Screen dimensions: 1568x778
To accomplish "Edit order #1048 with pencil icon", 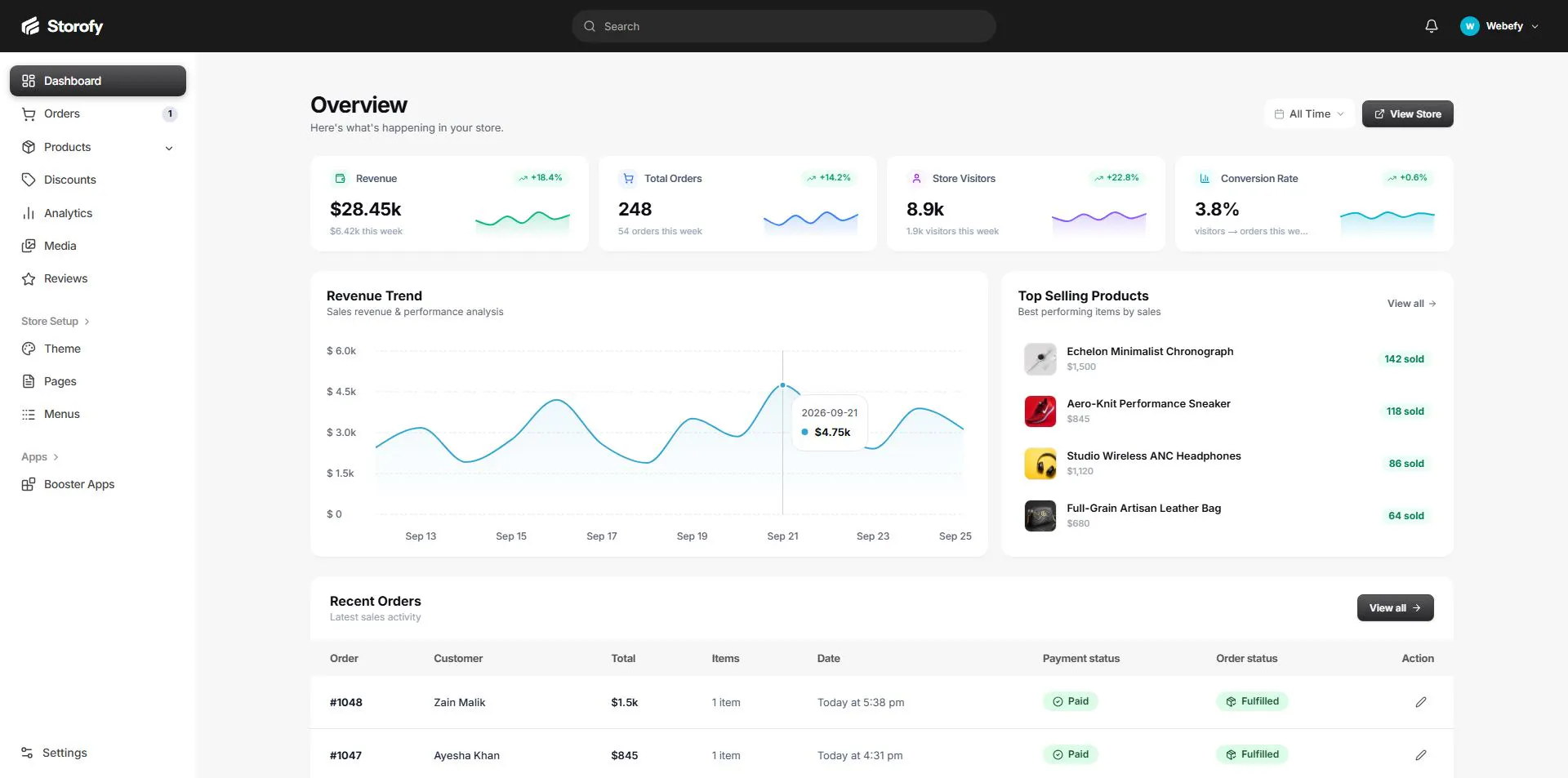I will coord(1420,702).
